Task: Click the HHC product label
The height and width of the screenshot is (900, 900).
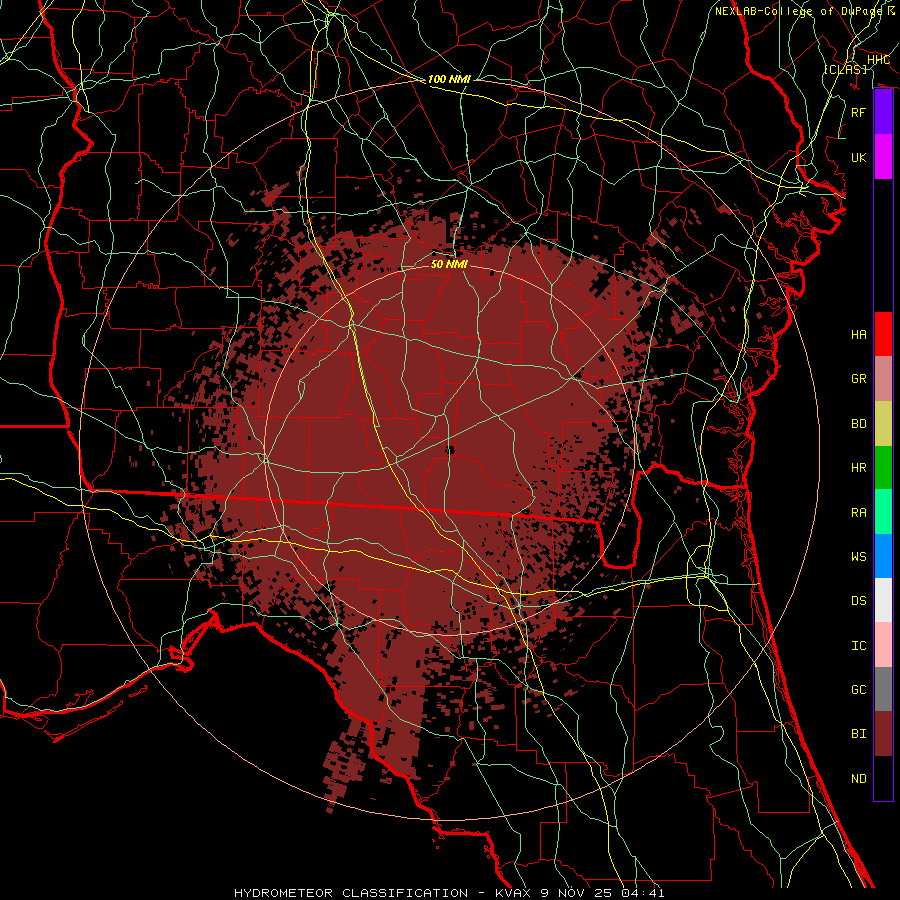Action: (x=878, y=60)
